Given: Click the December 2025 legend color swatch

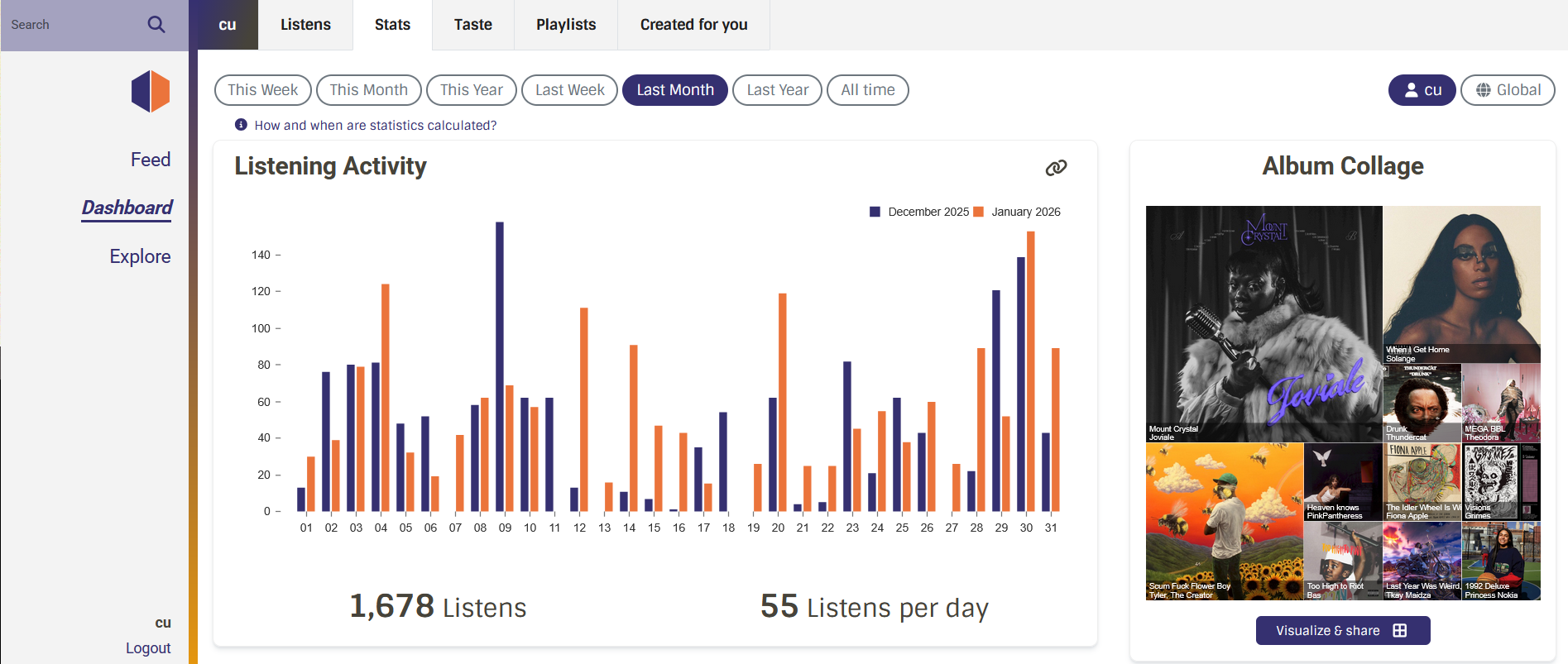Looking at the screenshot, I should click(x=875, y=212).
